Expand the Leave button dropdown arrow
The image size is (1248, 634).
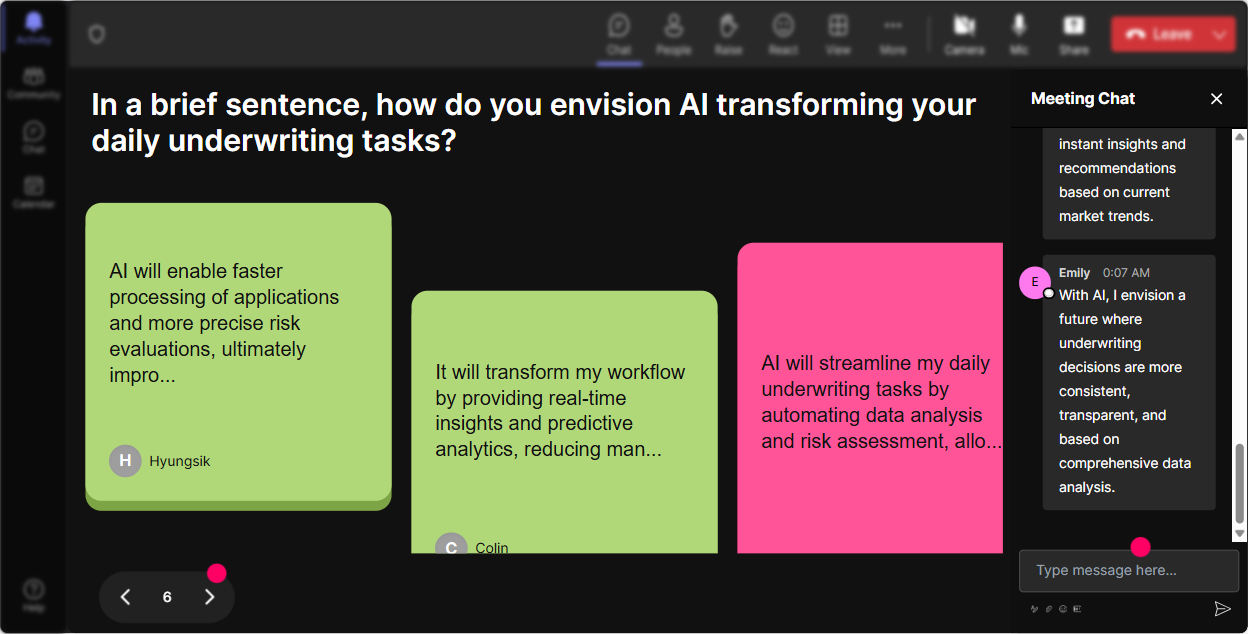click(1220, 34)
